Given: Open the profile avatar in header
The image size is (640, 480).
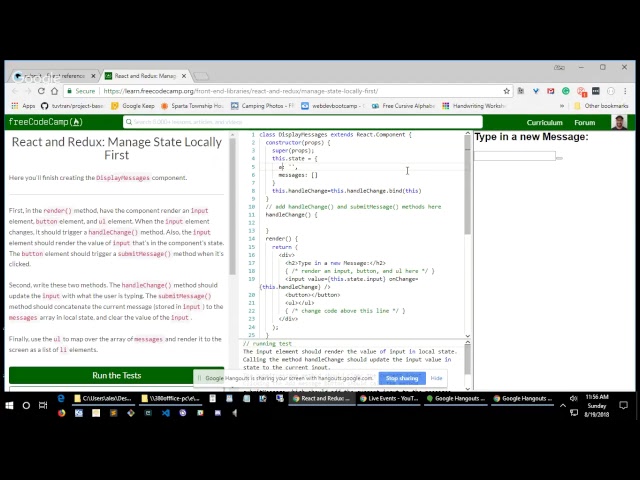Looking at the screenshot, I should pos(619,122).
